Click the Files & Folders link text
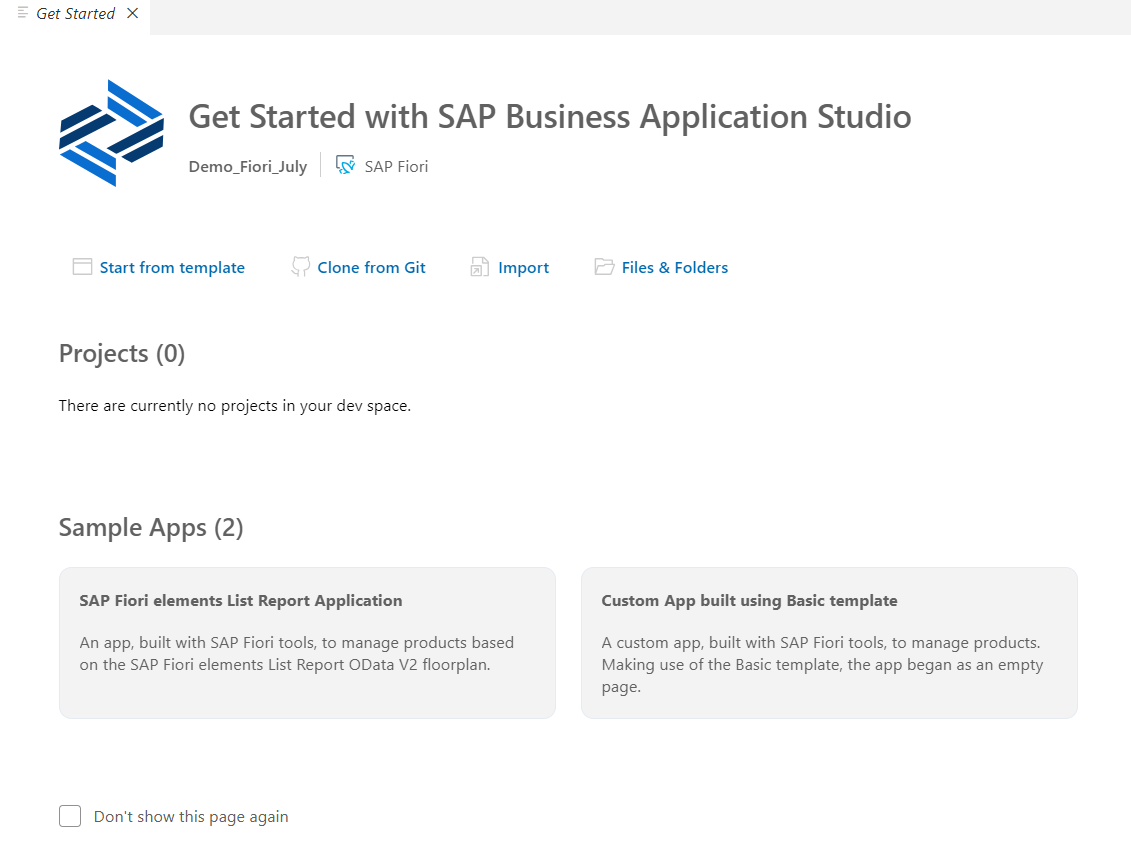Image resolution: width=1131 pixels, height=846 pixels. pos(675,267)
